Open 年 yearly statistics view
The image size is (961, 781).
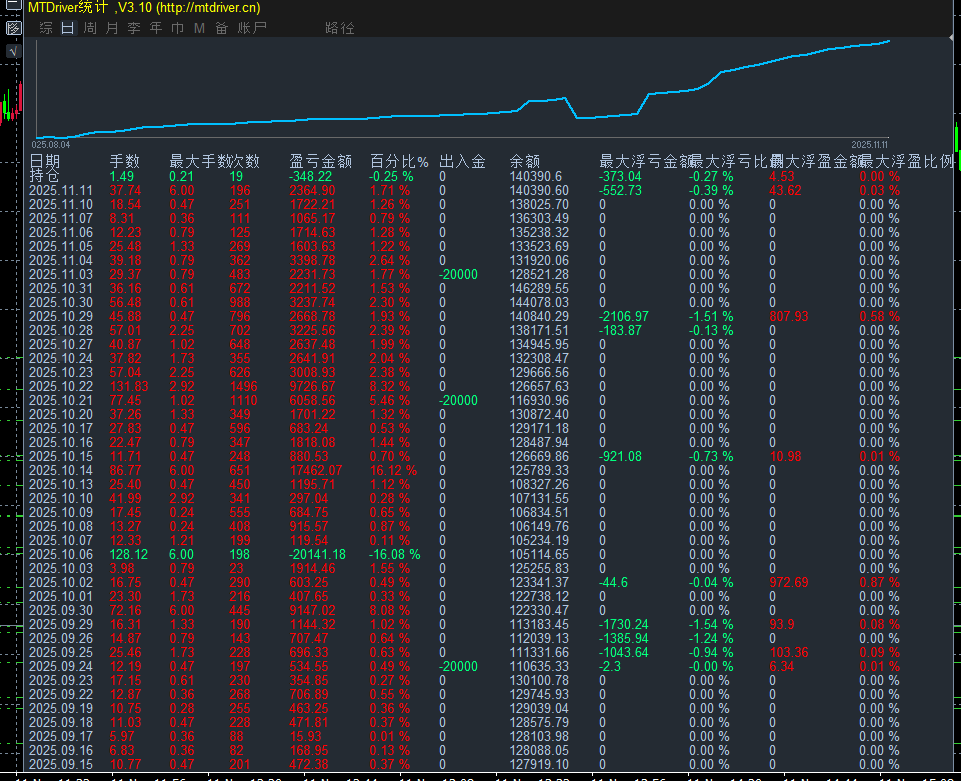(x=155, y=28)
